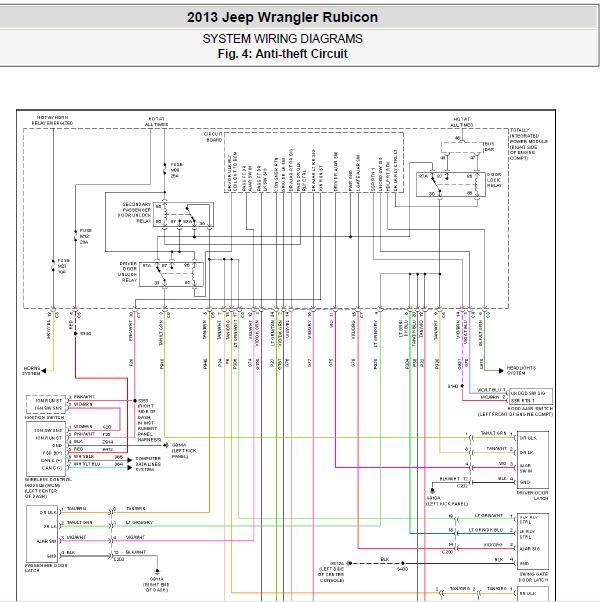
Task: Click 'LT GRN/DK BLU' wire label at swing gate
Action: [x=486, y=530]
